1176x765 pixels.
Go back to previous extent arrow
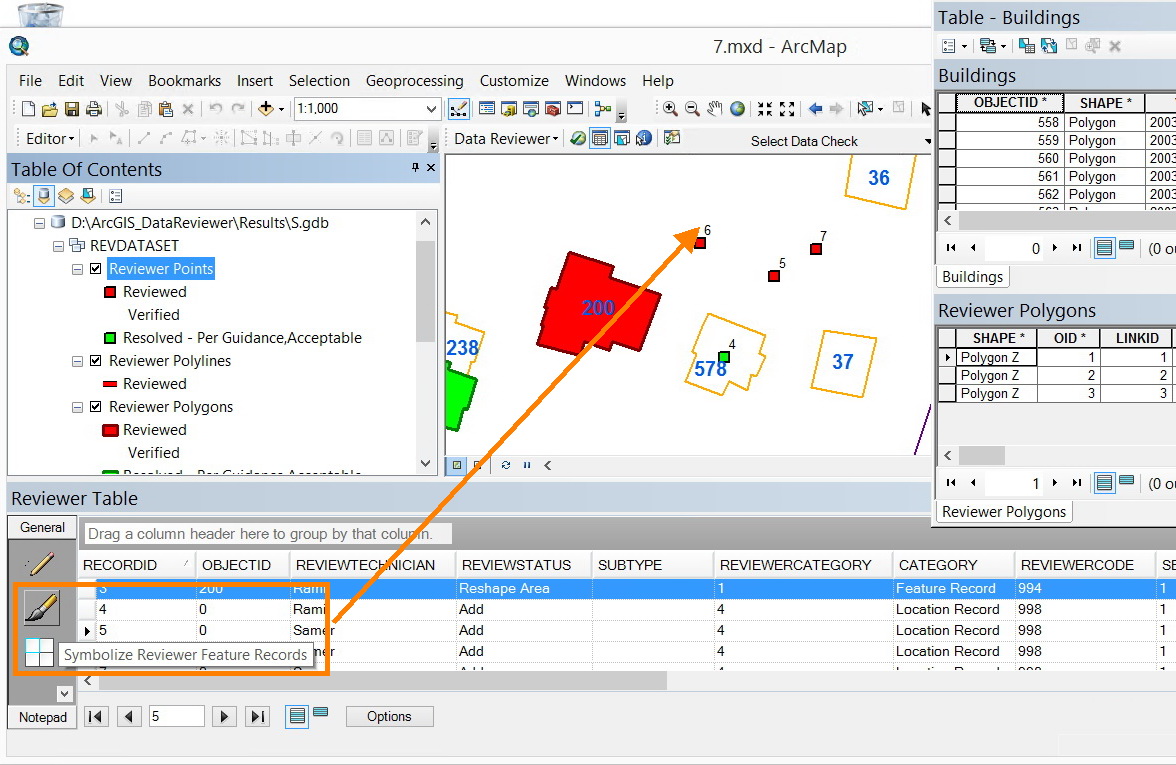815,109
